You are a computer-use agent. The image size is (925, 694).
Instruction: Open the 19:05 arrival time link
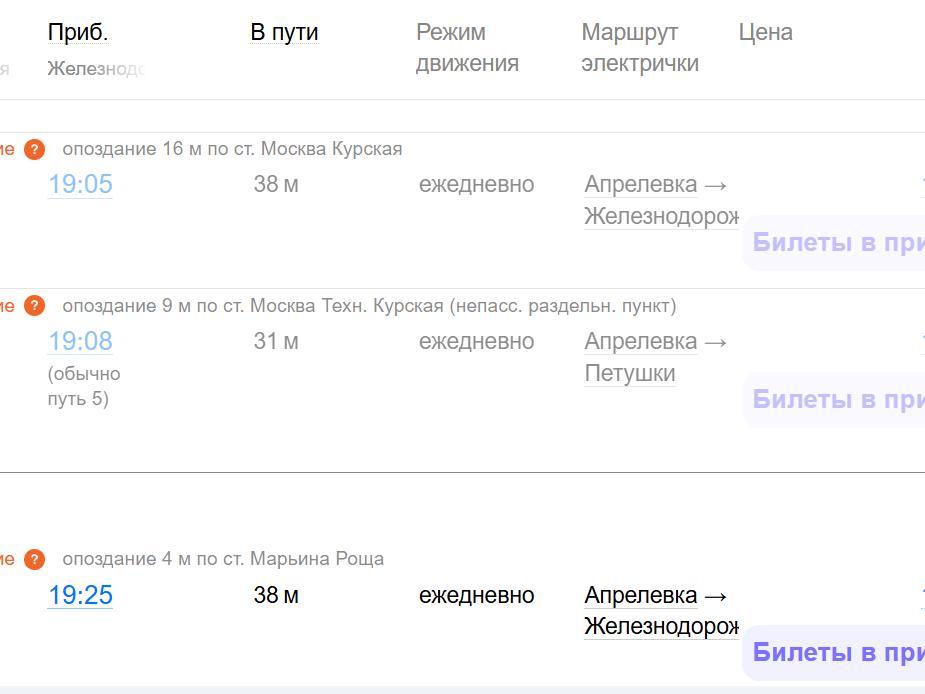80,184
